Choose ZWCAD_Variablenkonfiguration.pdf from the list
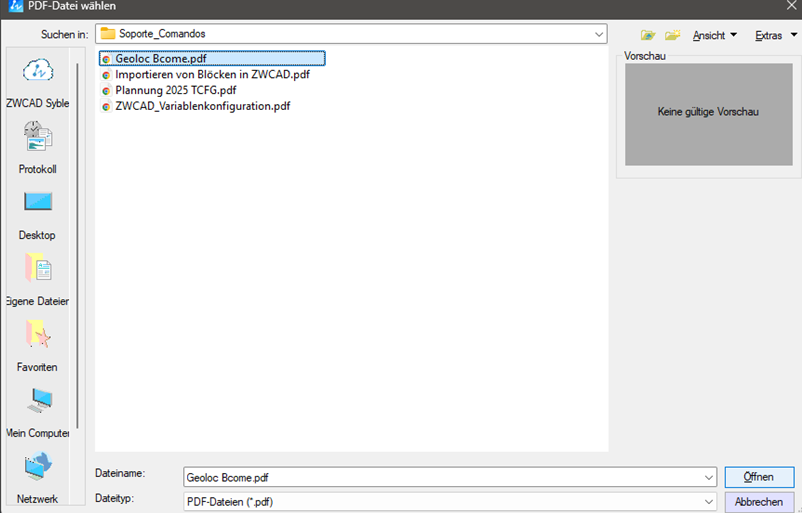 202,106
